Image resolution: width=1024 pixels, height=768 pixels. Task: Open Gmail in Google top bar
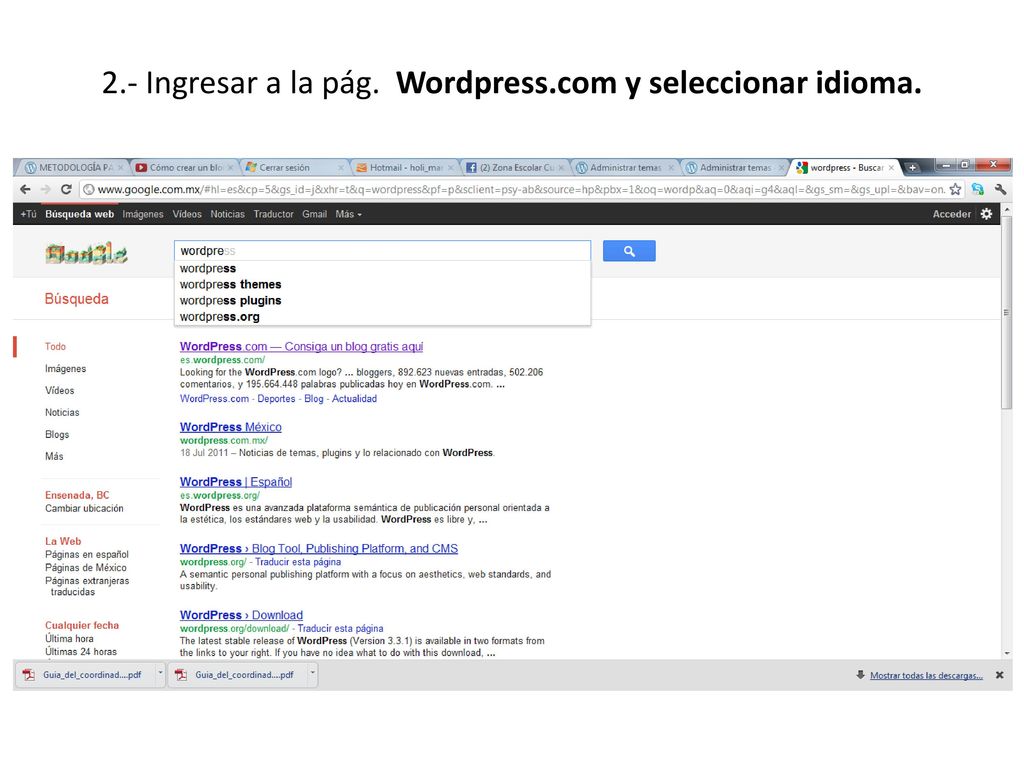click(x=314, y=214)
